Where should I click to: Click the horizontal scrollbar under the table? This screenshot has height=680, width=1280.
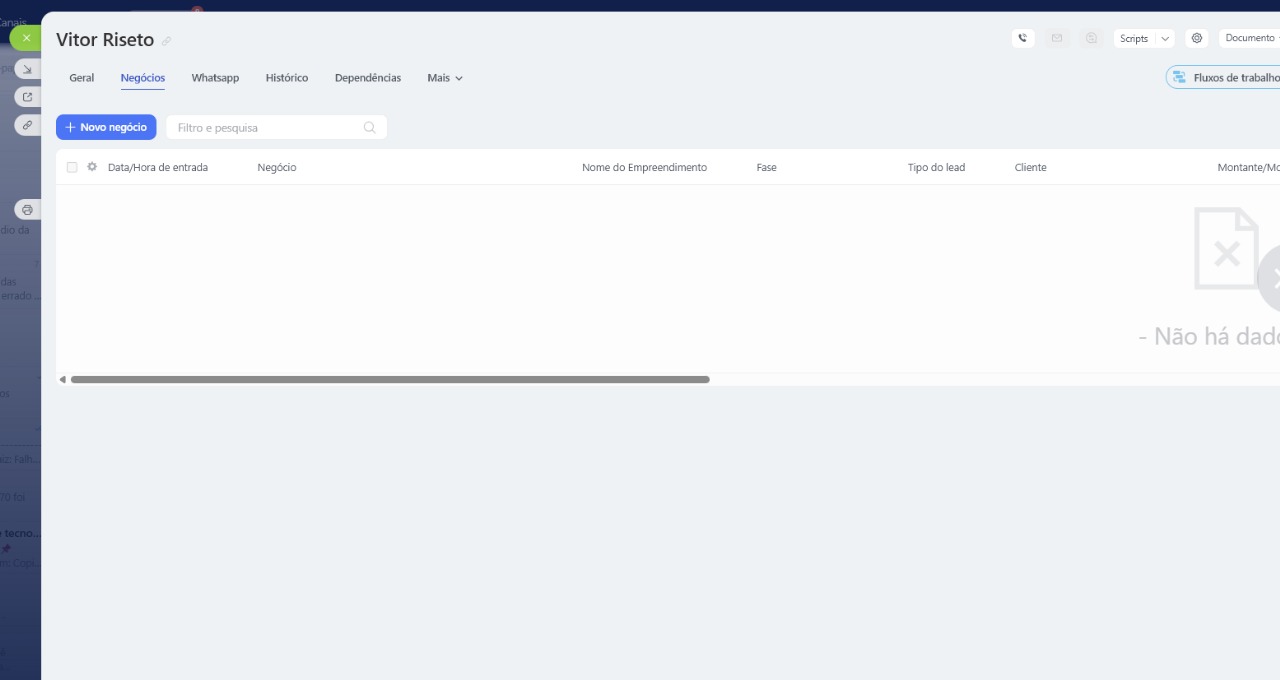[x=390, y=380]
